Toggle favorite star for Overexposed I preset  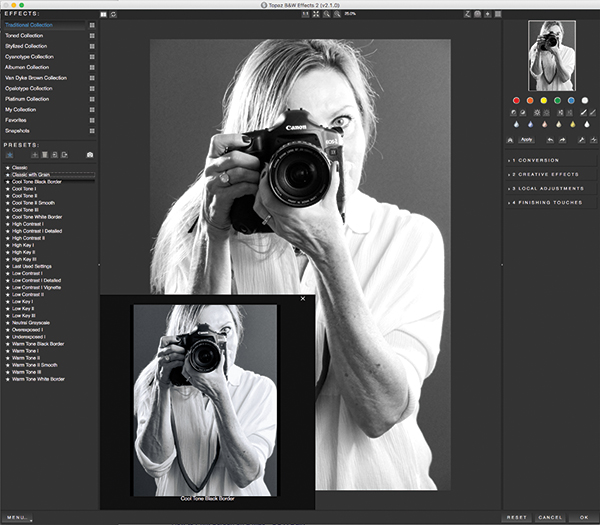click(7, 330)
